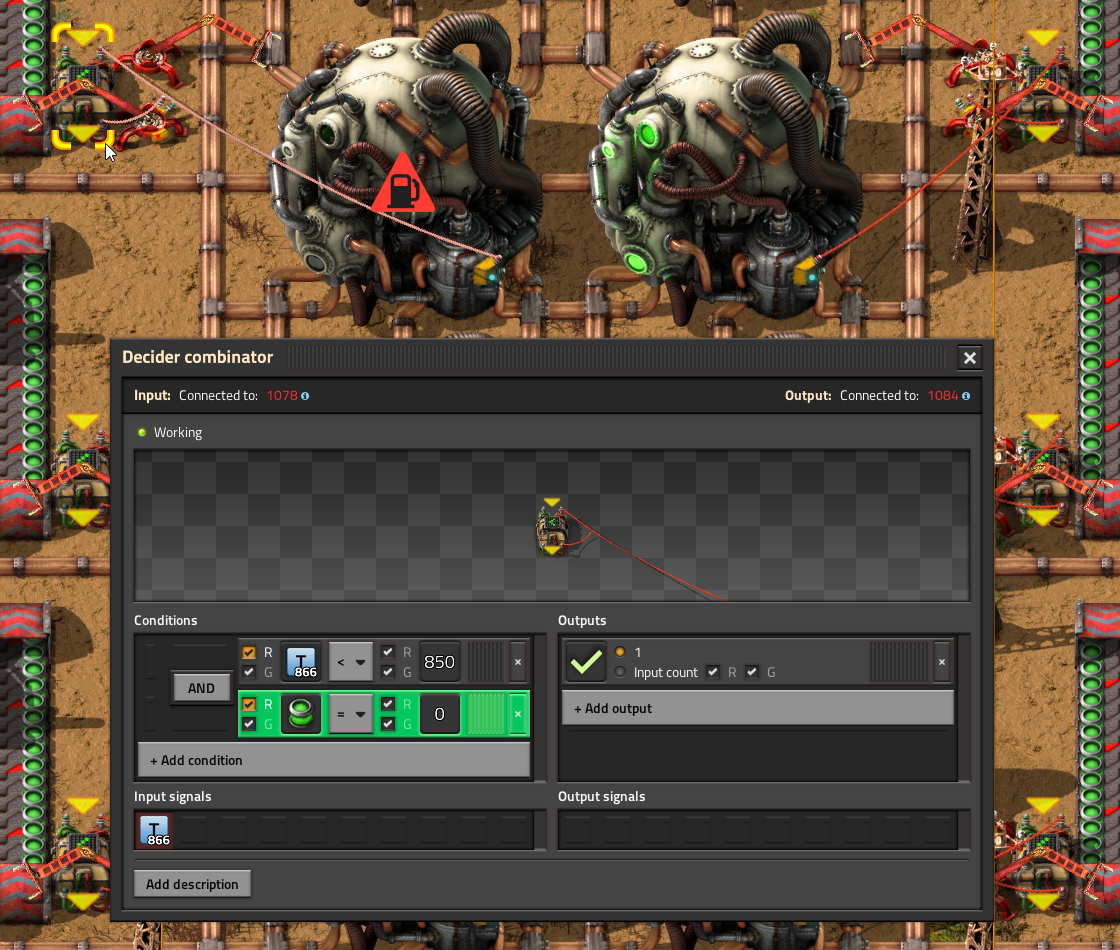1120x950 pixels.
Task: Click the T signal icon in first condition
Action: [301, 662]
